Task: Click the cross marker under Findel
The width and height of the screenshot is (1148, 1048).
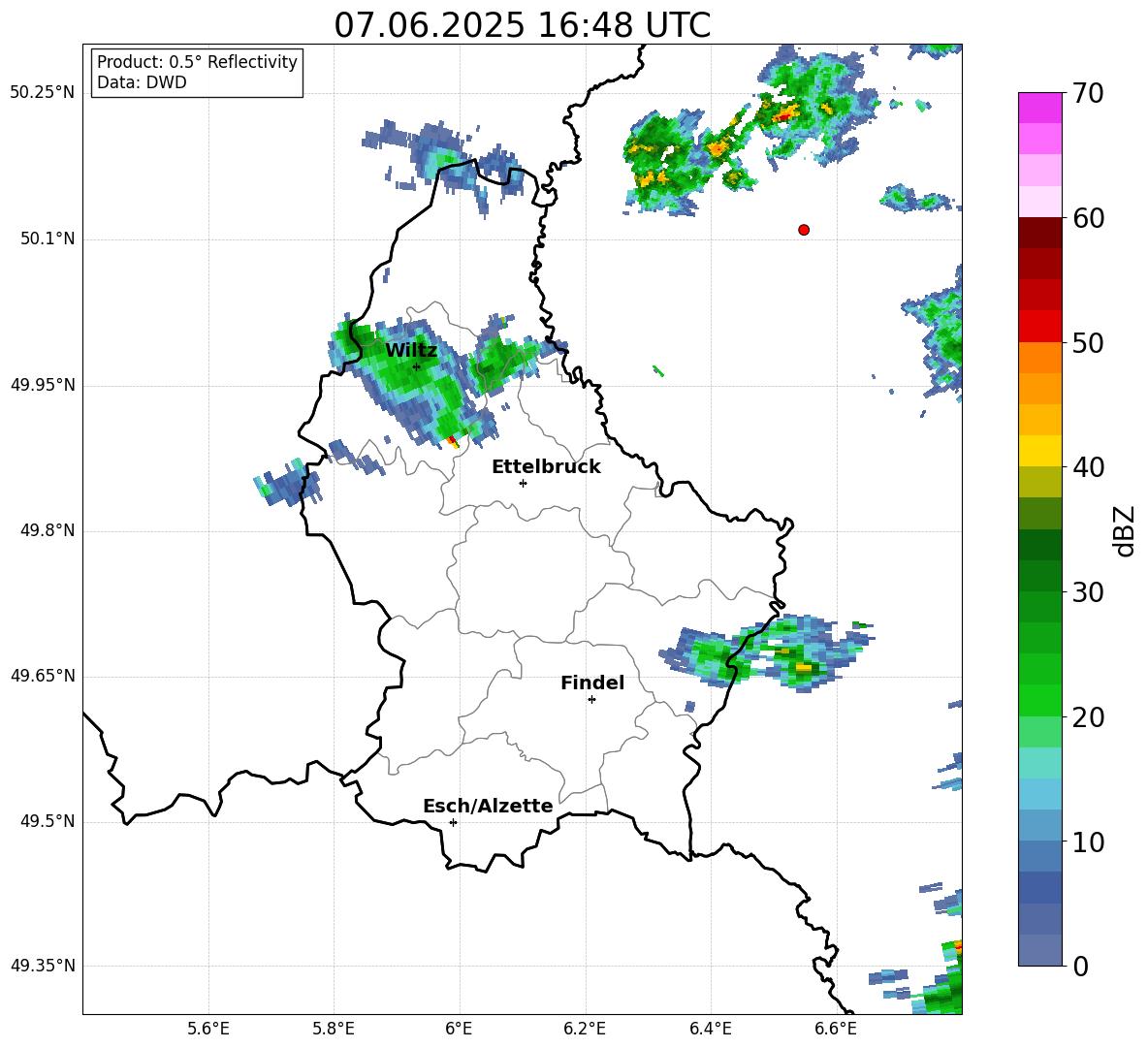Action: pos(591,700)
